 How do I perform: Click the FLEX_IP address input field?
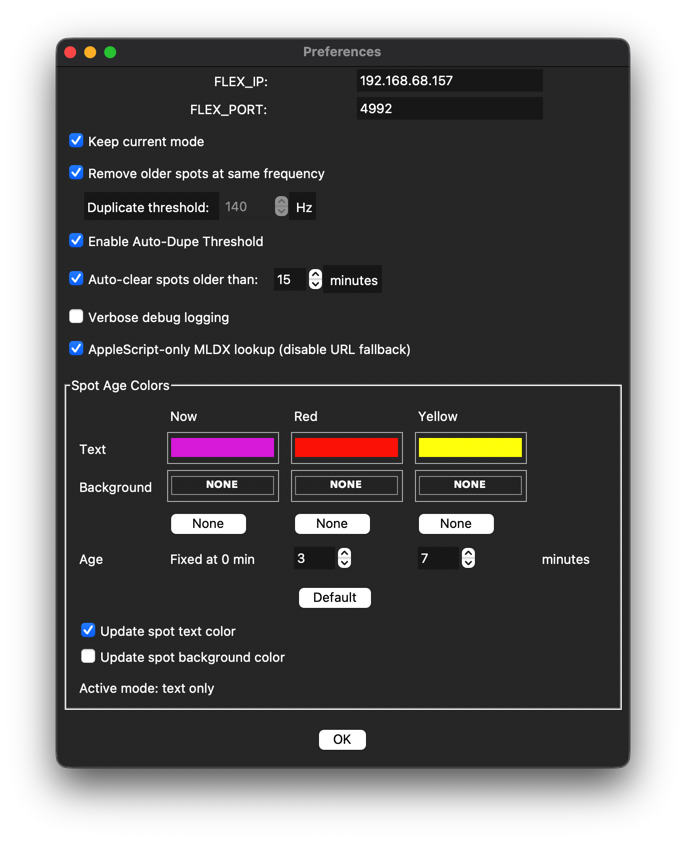tap(450, 81)
